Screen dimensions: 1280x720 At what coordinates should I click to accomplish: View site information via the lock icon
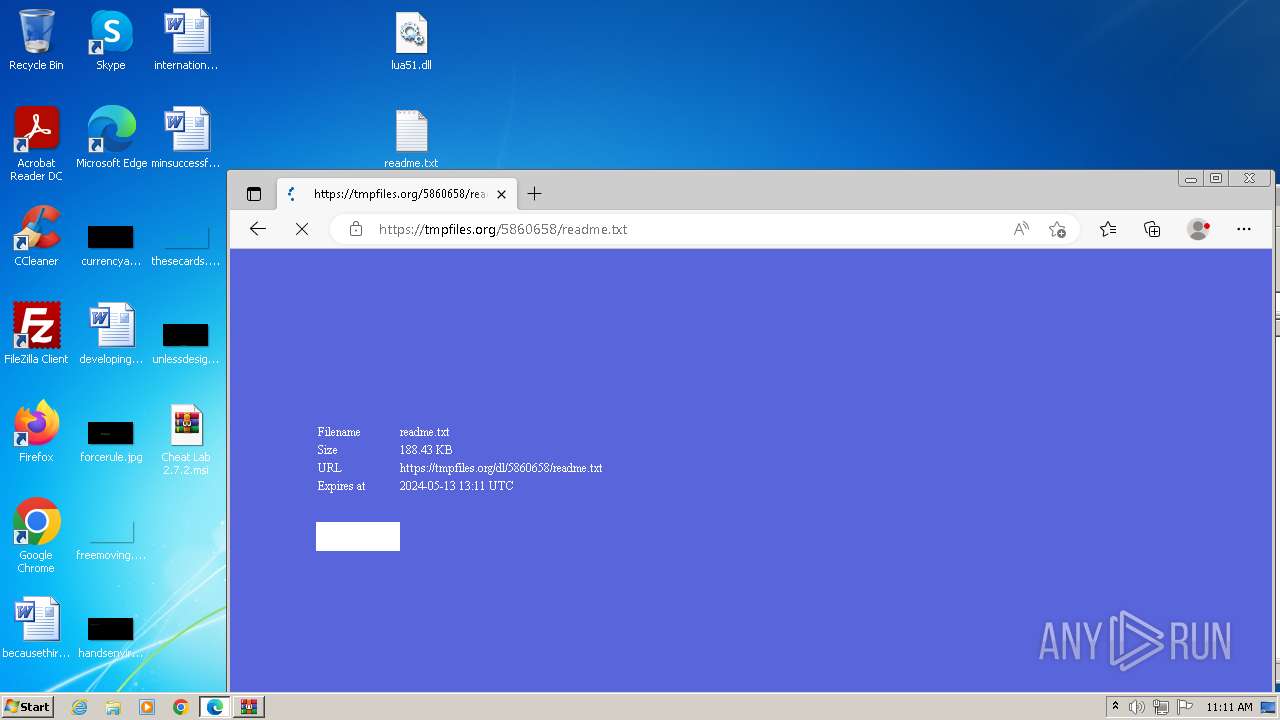[355, 229]
